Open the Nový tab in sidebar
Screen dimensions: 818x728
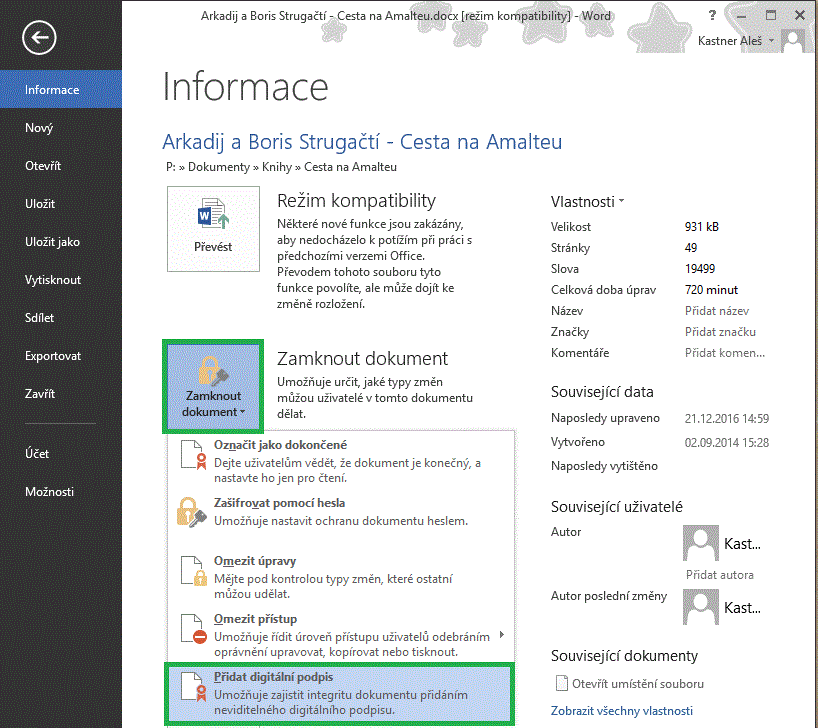pyautogui.click(x=40, y=128)
